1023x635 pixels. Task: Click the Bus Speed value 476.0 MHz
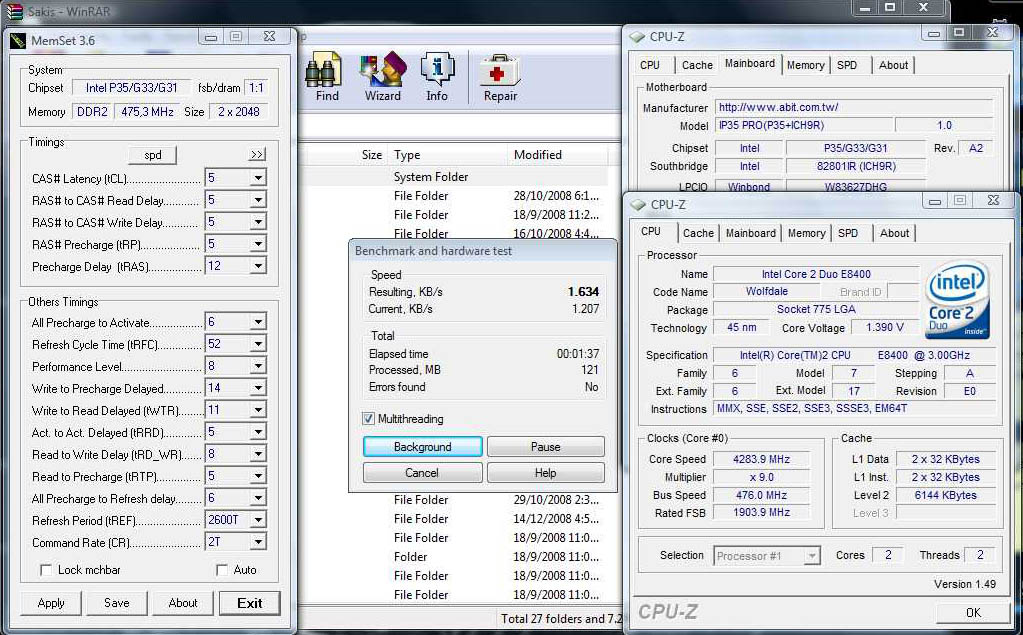click(761, 495)
